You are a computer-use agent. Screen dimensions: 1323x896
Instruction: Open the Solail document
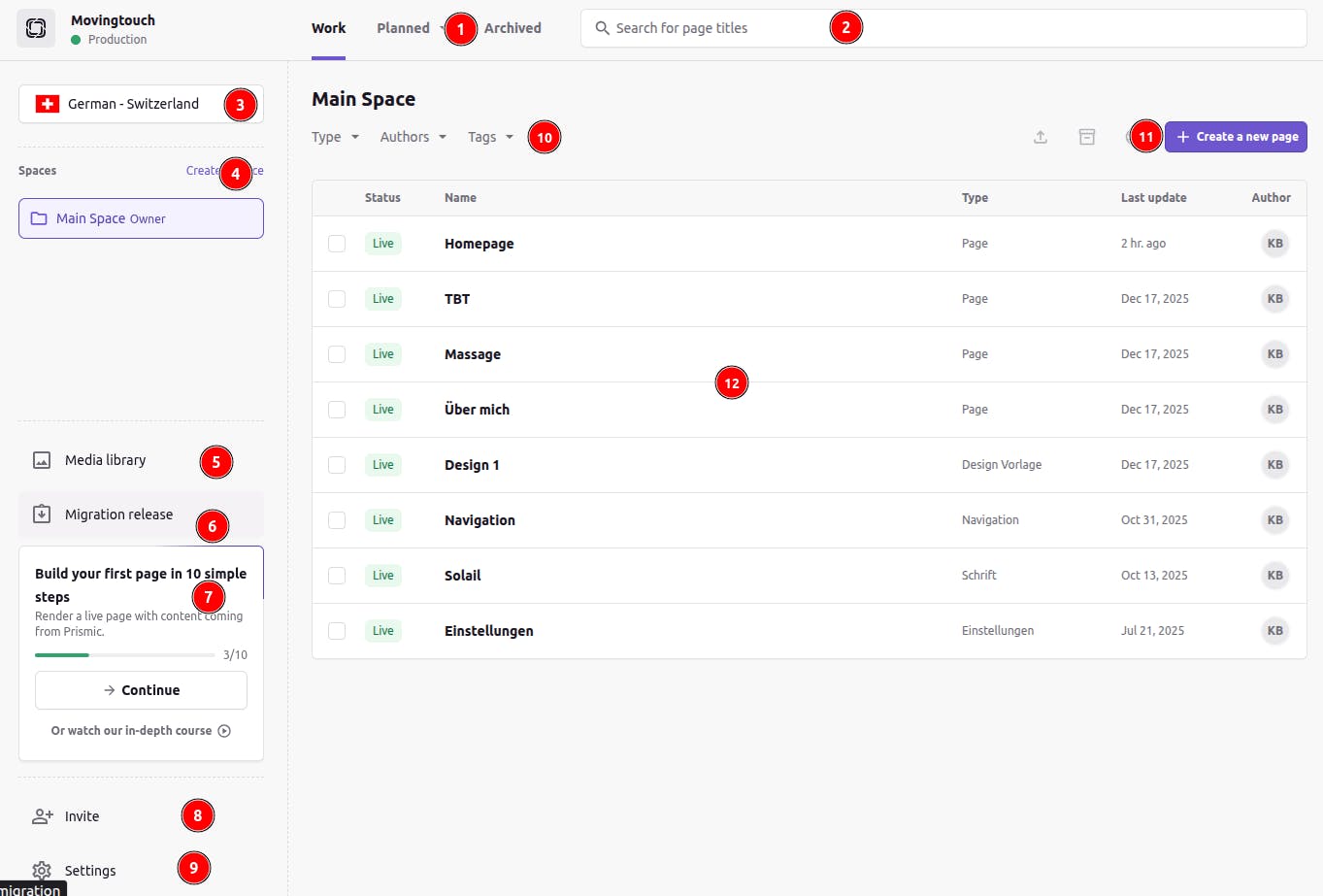pyautogui.click(x=463, y=576)
